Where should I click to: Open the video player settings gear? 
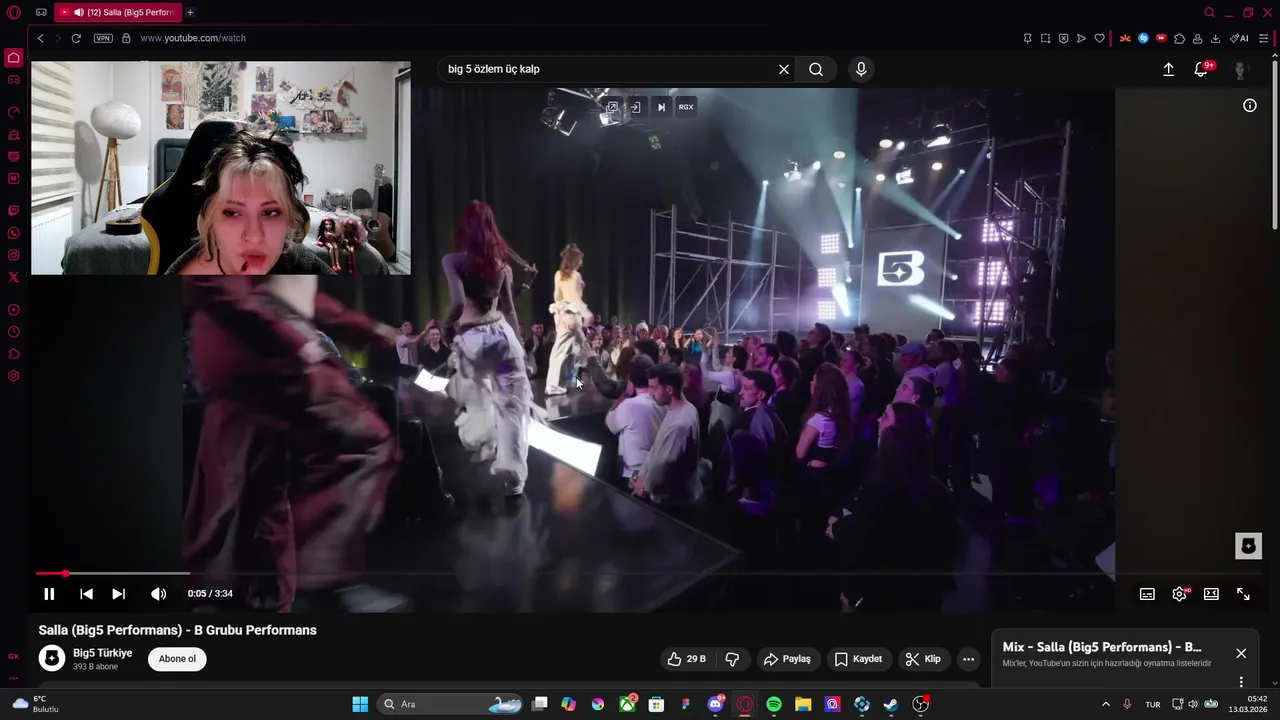pyautogui.click(x=1179, y=594)
